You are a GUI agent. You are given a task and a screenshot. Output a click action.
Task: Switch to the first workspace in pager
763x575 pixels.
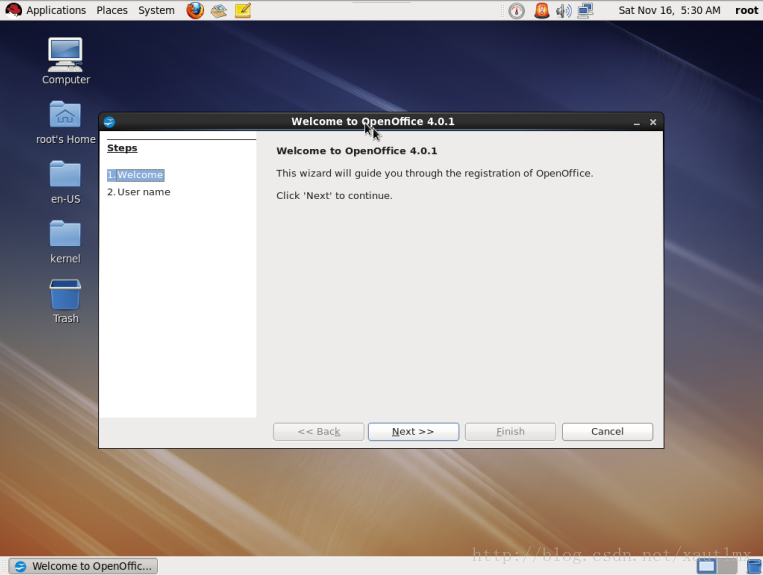tap(706, 566)
